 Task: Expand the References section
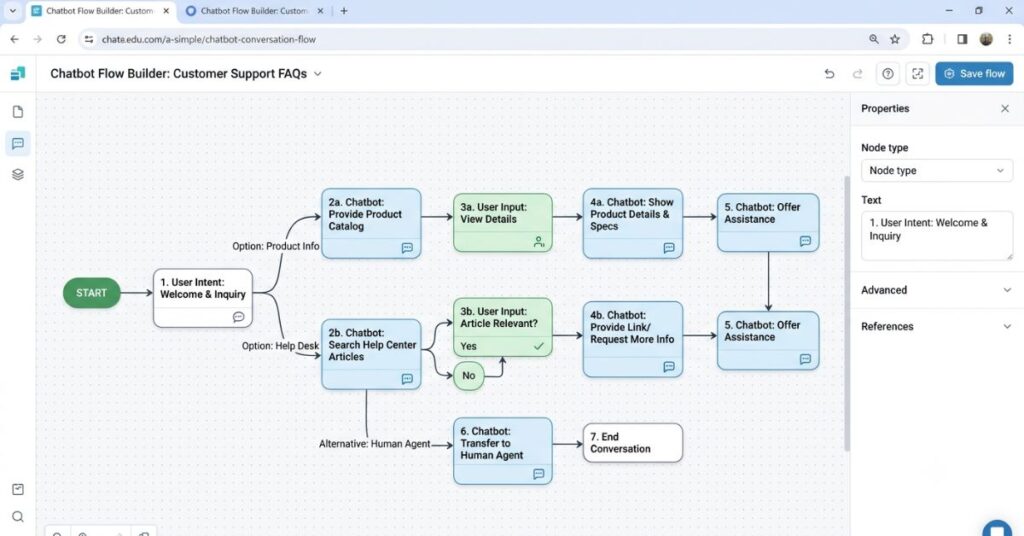click(936, 326)
